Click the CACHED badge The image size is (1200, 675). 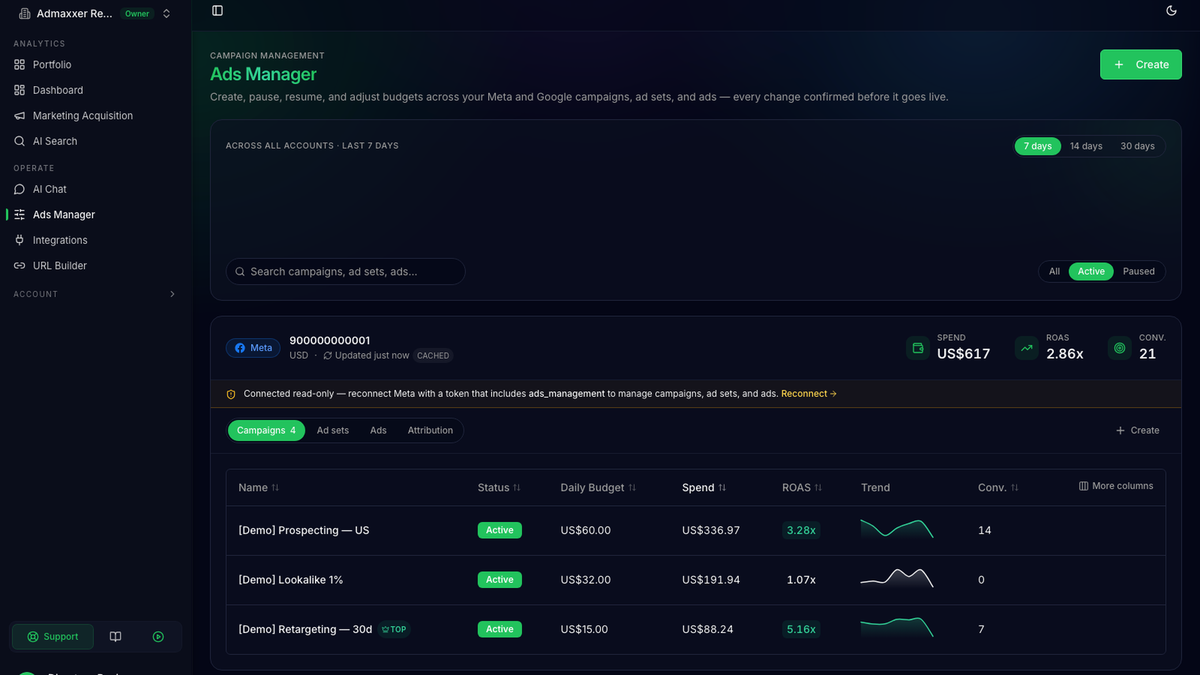[x=433, y=356]
